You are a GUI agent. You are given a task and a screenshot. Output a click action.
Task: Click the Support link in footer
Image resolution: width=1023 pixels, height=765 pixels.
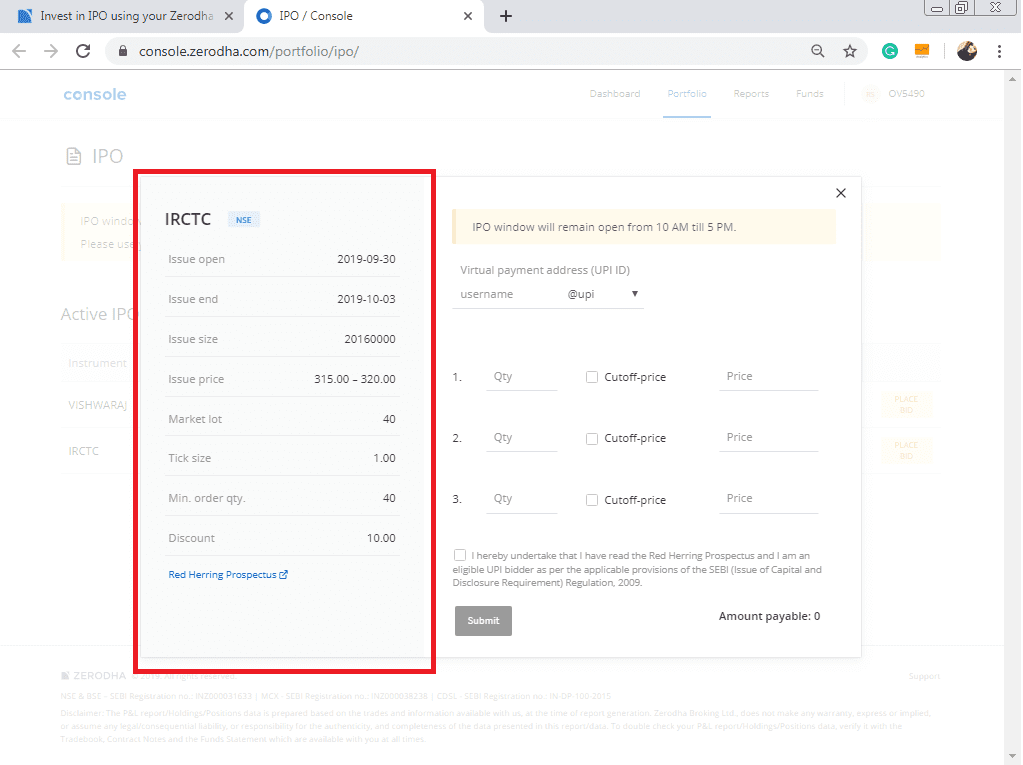[x=924, y=676]
